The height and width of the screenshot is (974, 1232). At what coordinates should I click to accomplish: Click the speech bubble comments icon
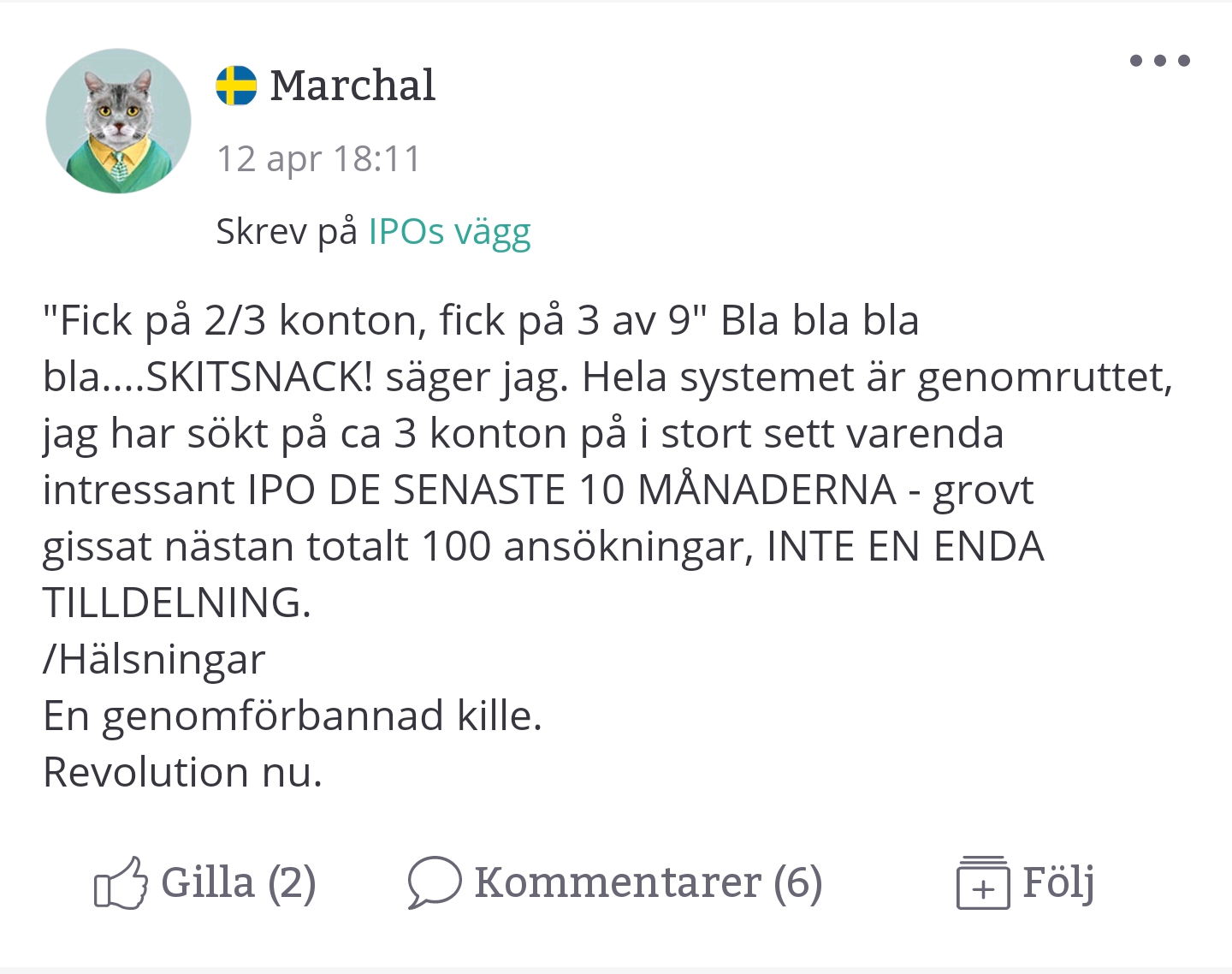tap(434, 882)
